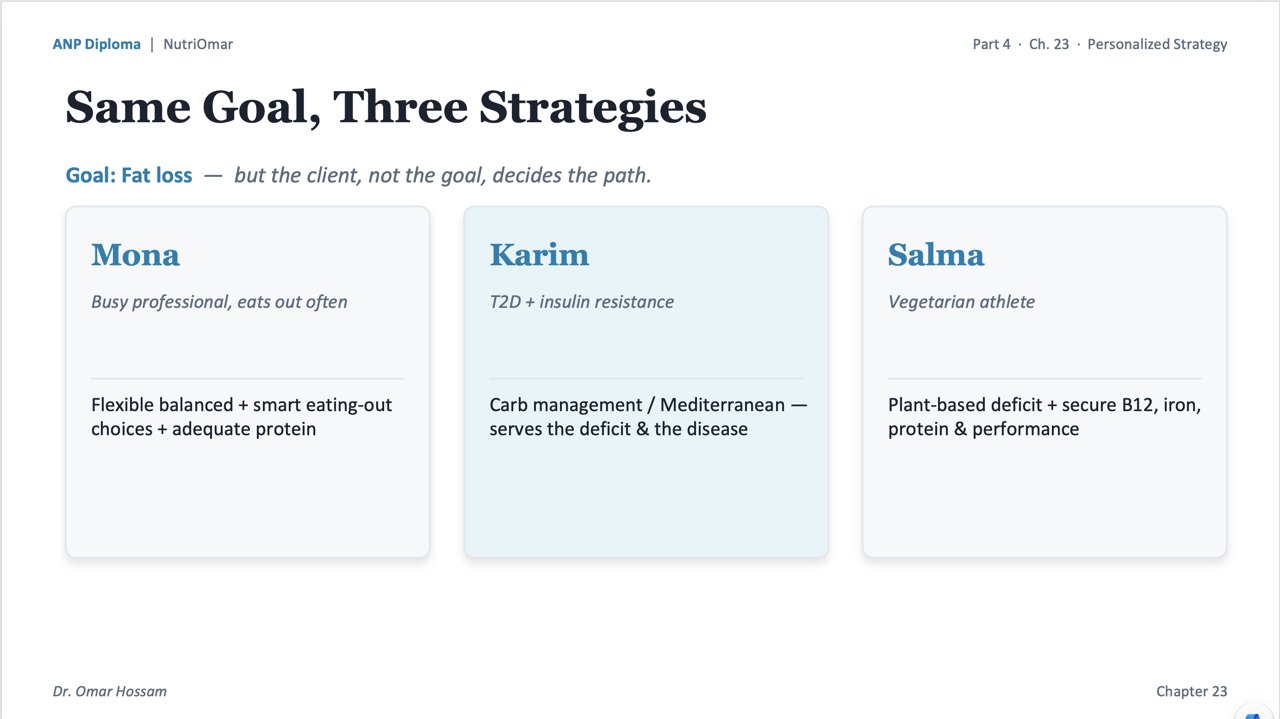
Task: Select the Salma strategy card
Action: 1044,382
